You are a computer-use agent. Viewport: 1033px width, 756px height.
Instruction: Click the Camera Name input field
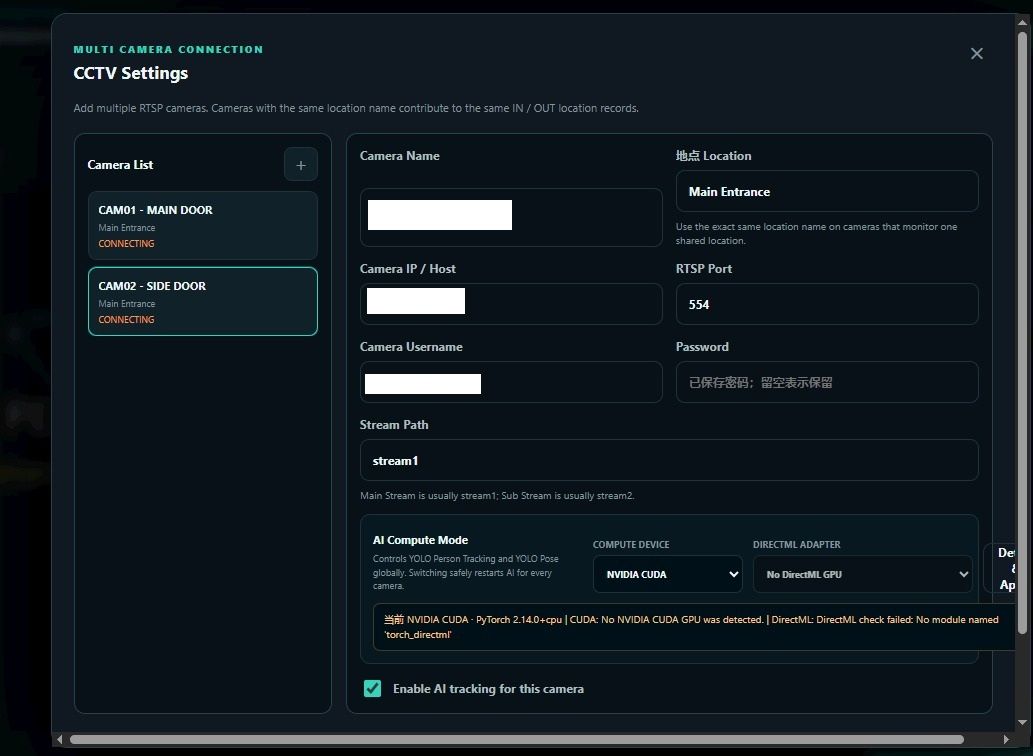[x=511, y=217]
